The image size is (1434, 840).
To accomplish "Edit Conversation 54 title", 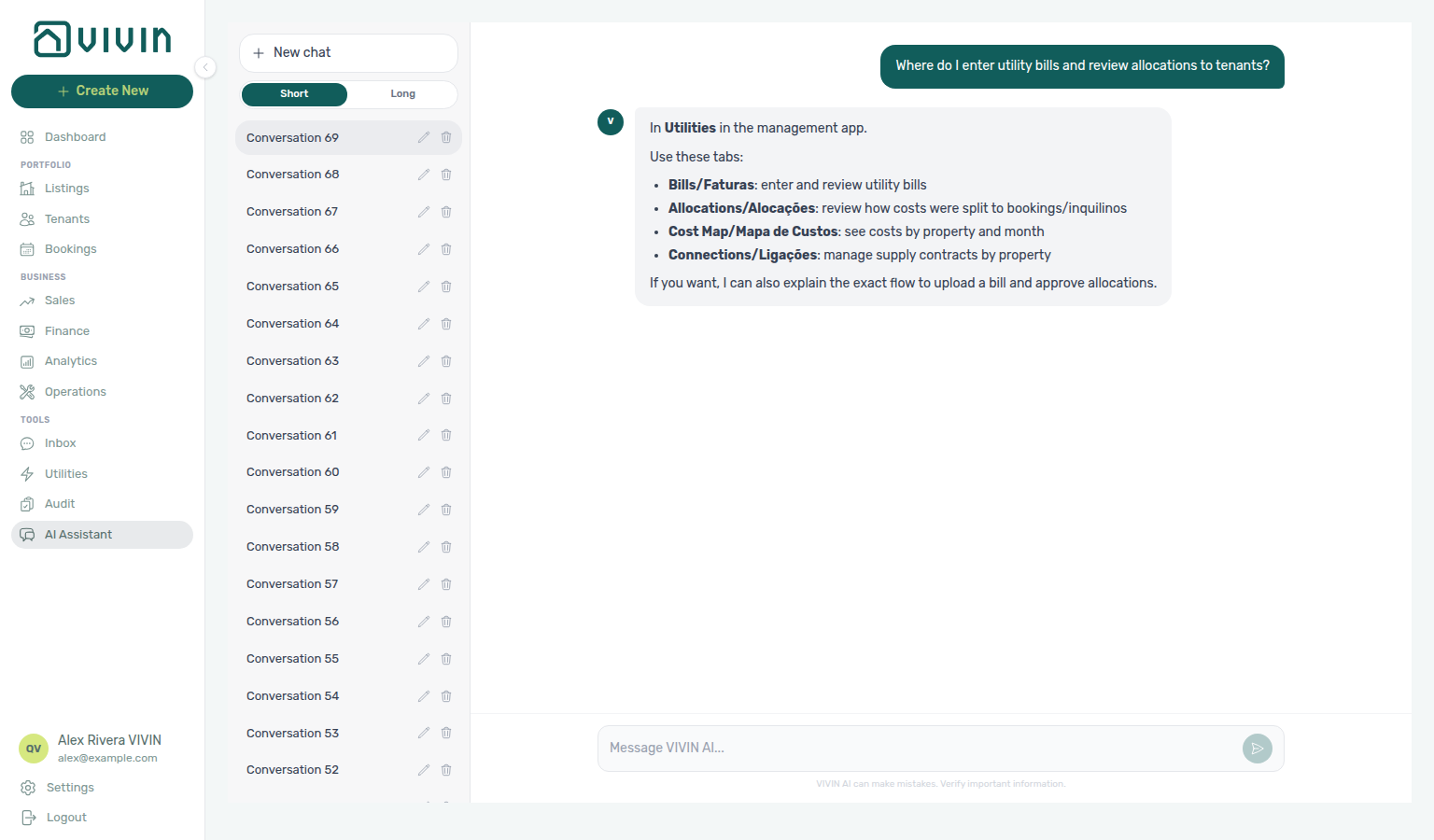I will coord(424,696).
